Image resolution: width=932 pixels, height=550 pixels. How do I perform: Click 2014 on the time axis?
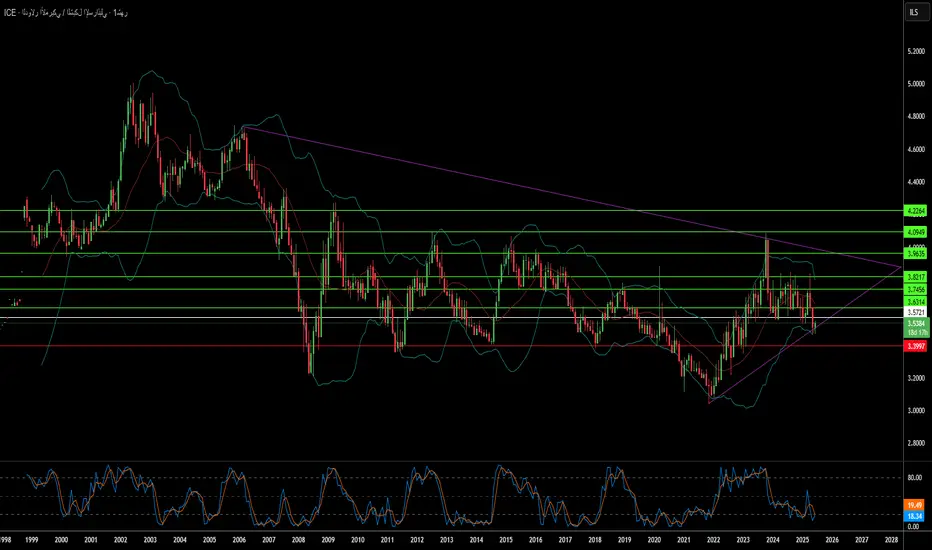[x=476, y=540]
